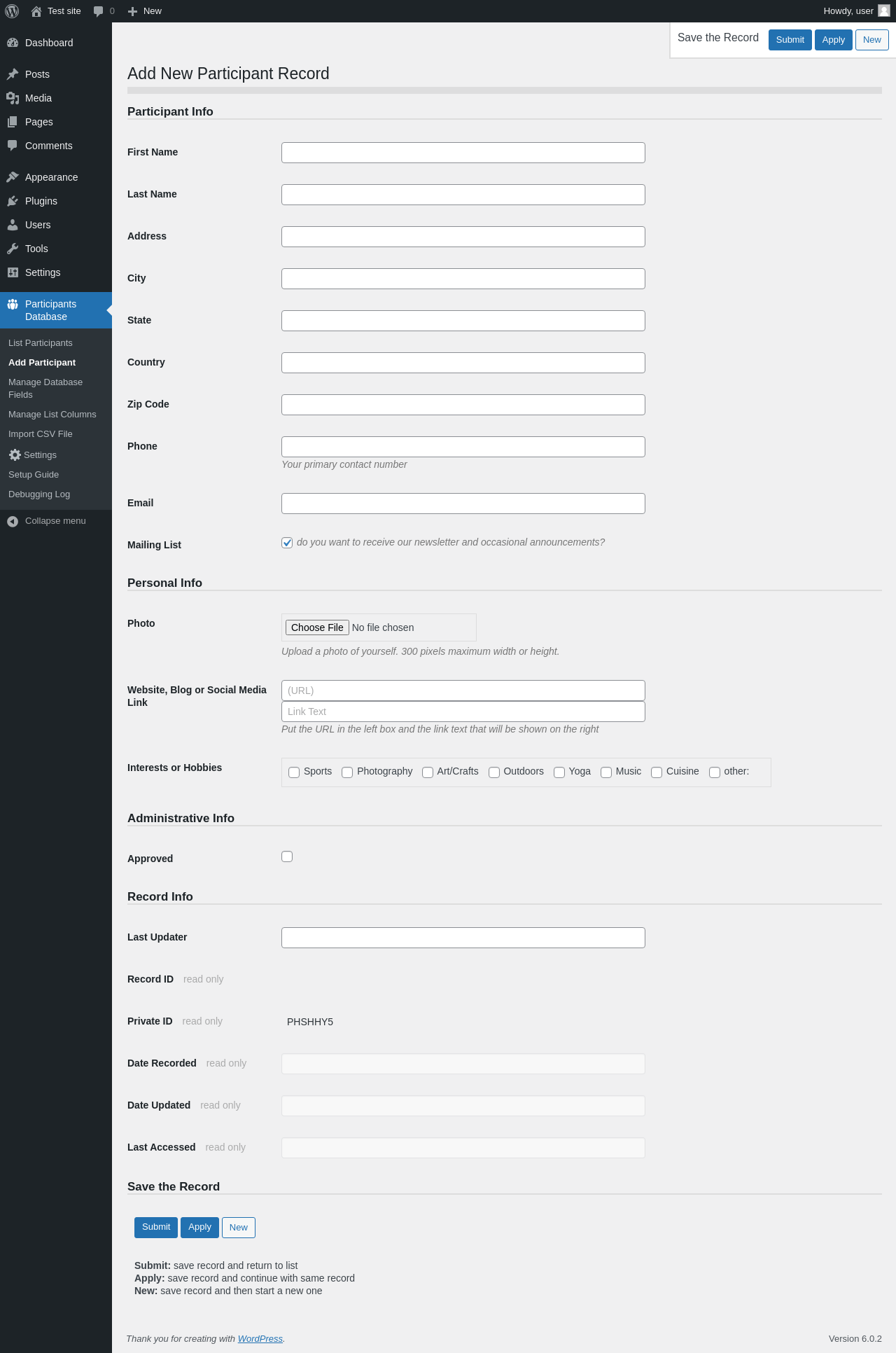Image resolution: width=896 pixels, height=1353 pixels.
Task: Open the New content menu in admin bar
Action: (145, 11)
